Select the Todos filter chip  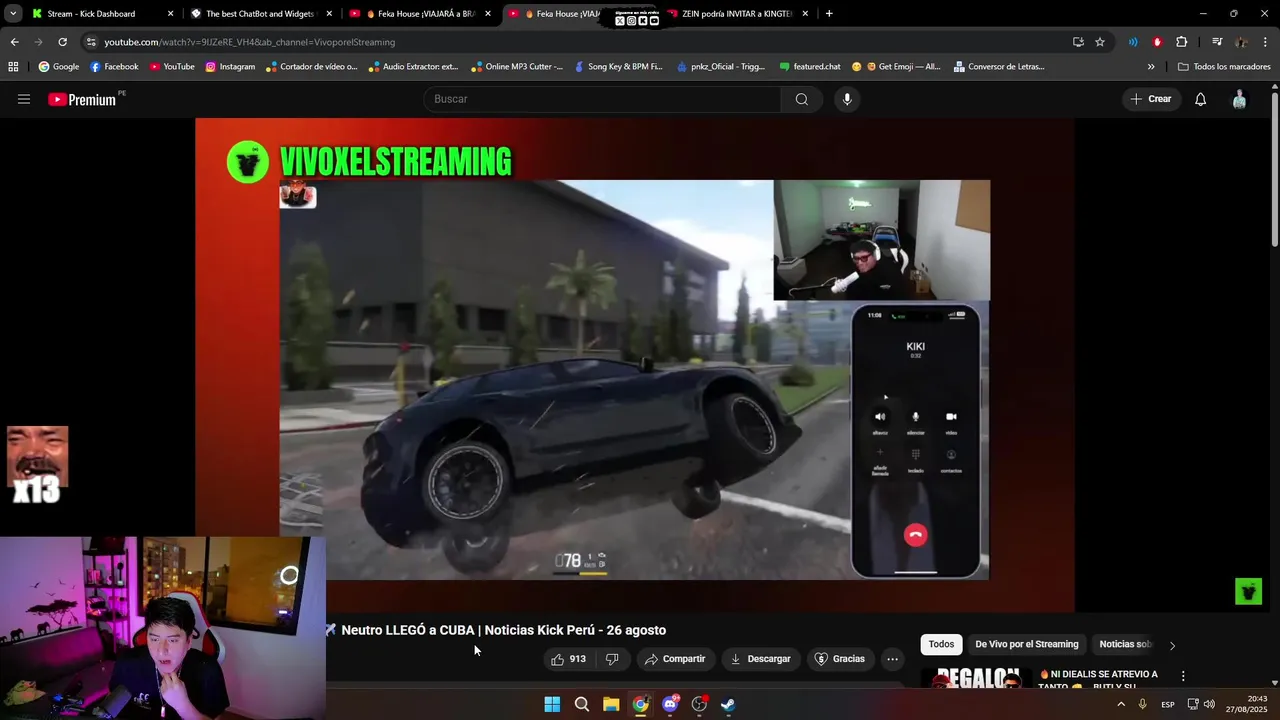pyautogui.click(x=941, y=645)
